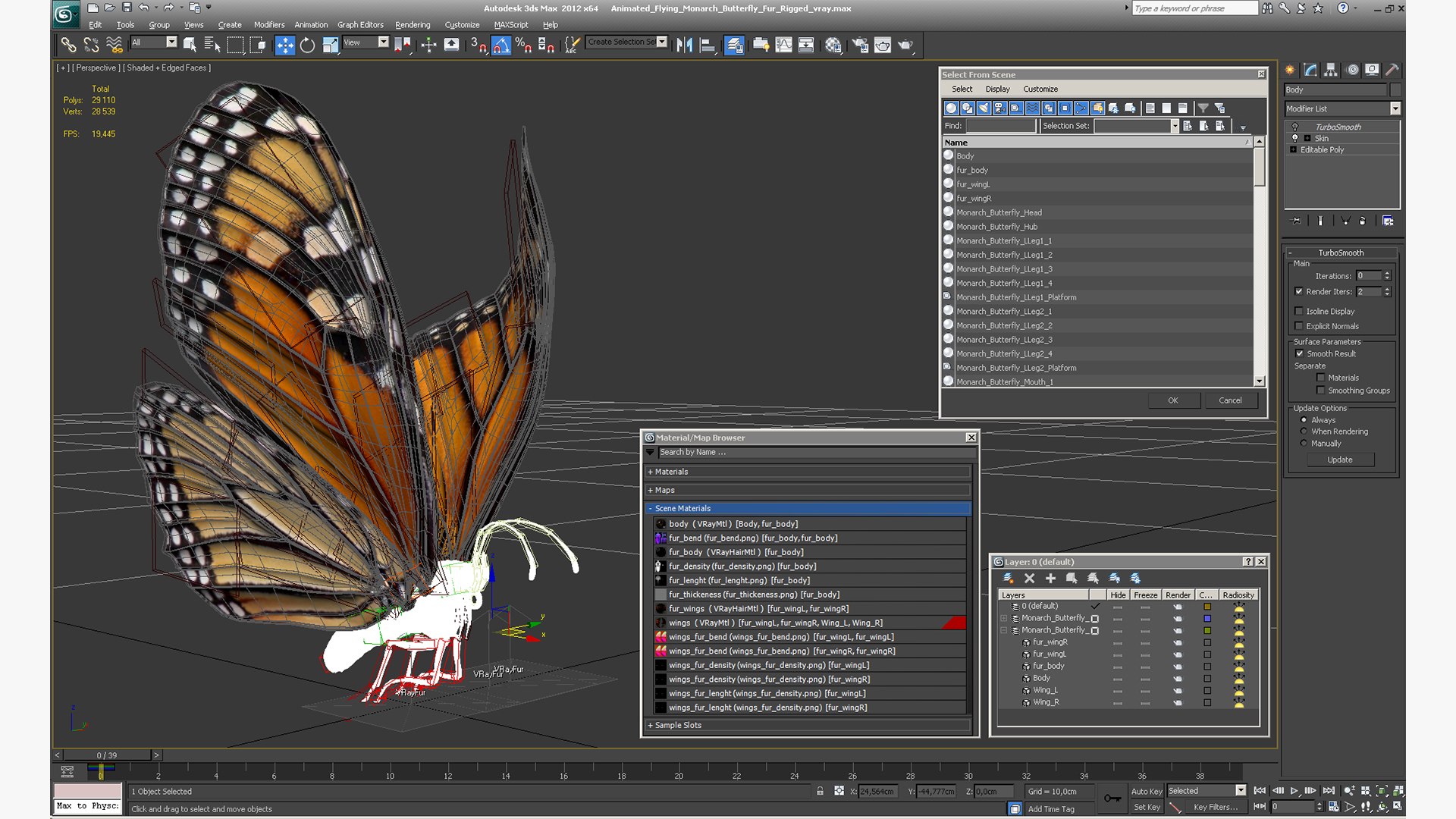Click the Mirror tool icon
The height and width of the screenshot is (819, 1456).
click(x=684, y=45)
